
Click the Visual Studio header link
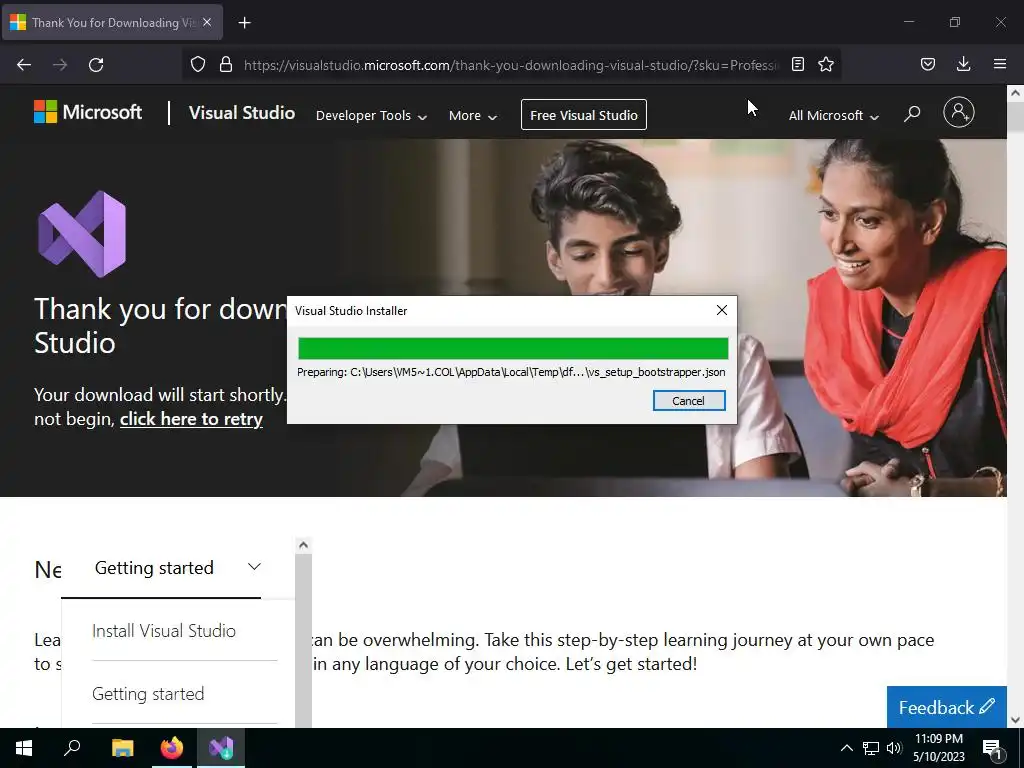coord(242,113)
